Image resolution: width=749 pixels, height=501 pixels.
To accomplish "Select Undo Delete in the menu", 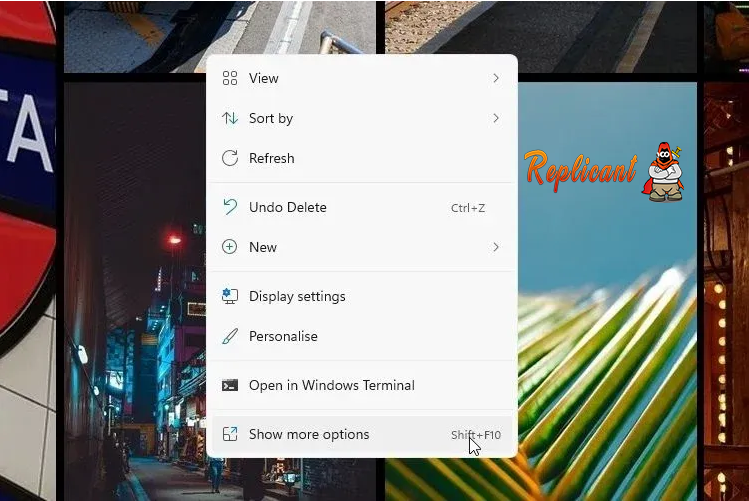I will (x=362, y=207).
